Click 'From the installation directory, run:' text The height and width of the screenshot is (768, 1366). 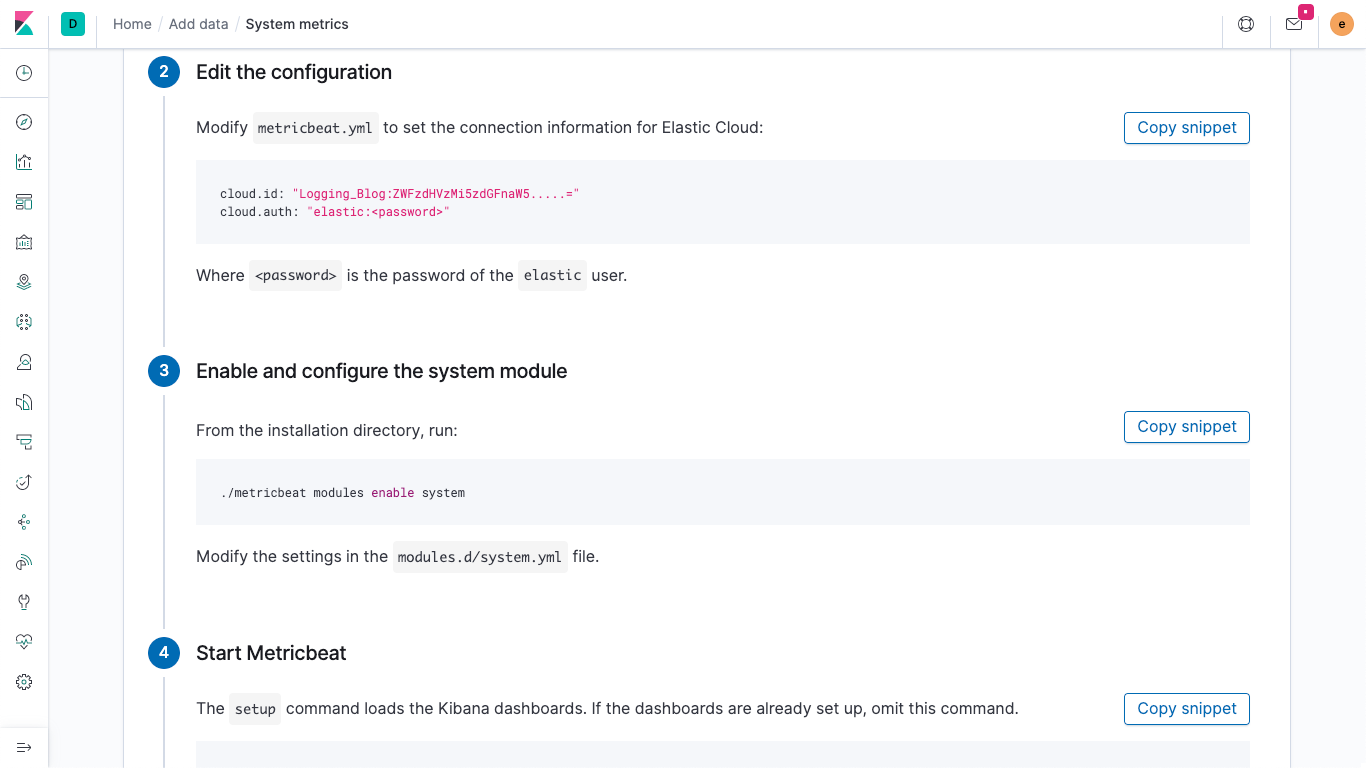326,431
